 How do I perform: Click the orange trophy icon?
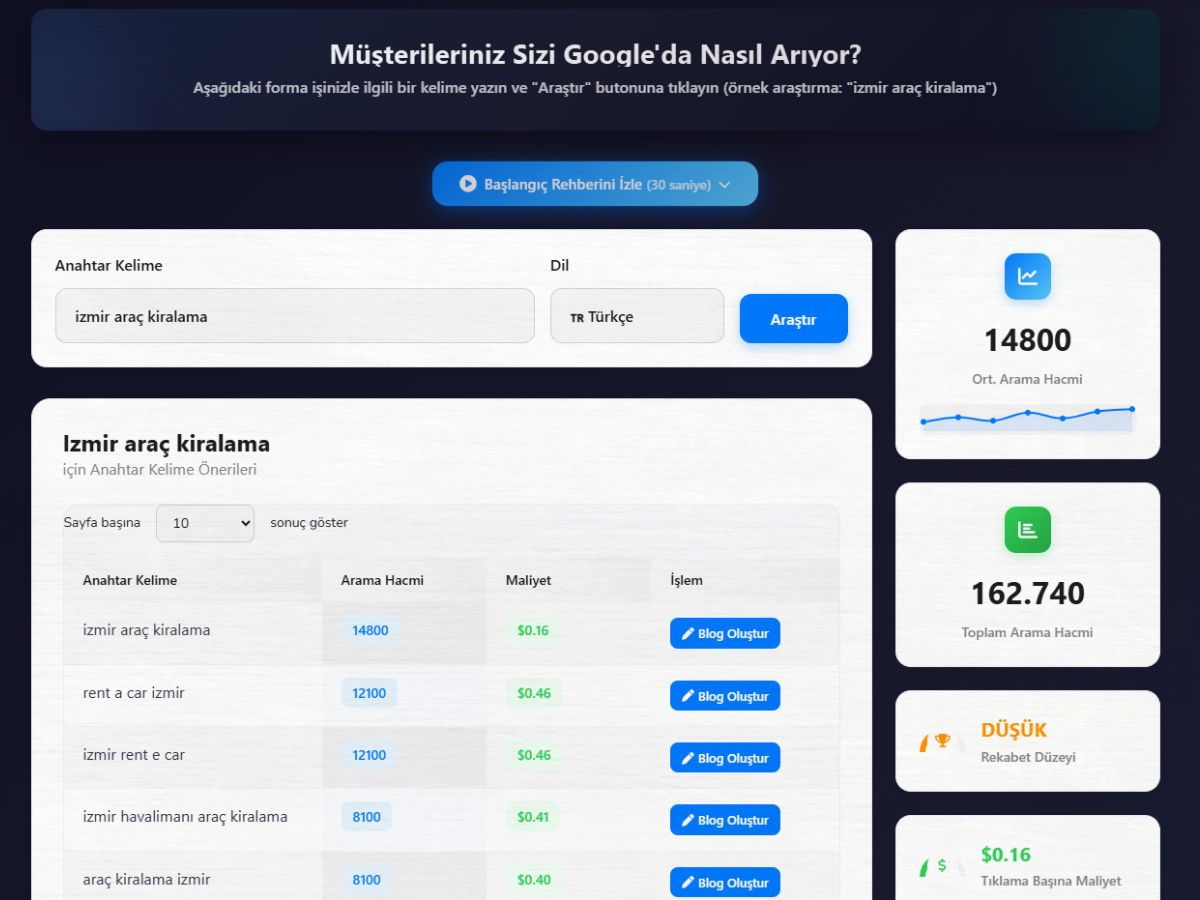(x=942, y=741)
